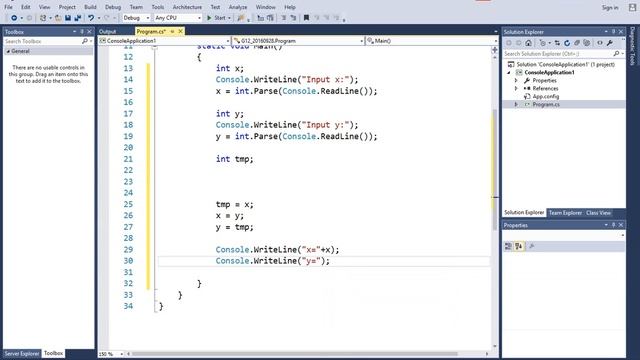Open Properties wrench icon in Solution Explorer toolbar
This screenshot has height=360, width=640.
click(609, 43)
